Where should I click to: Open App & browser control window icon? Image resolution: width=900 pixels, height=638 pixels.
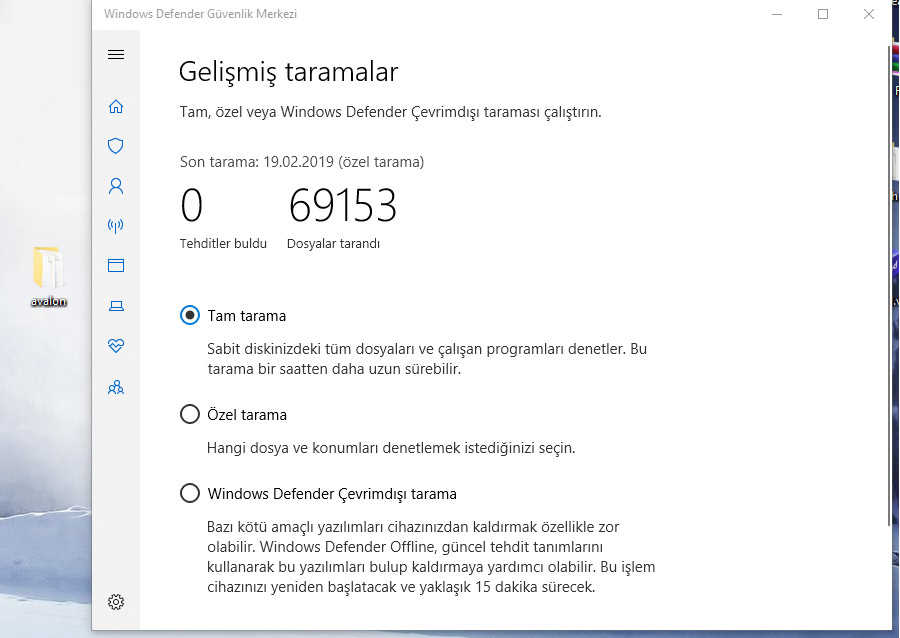116,266
